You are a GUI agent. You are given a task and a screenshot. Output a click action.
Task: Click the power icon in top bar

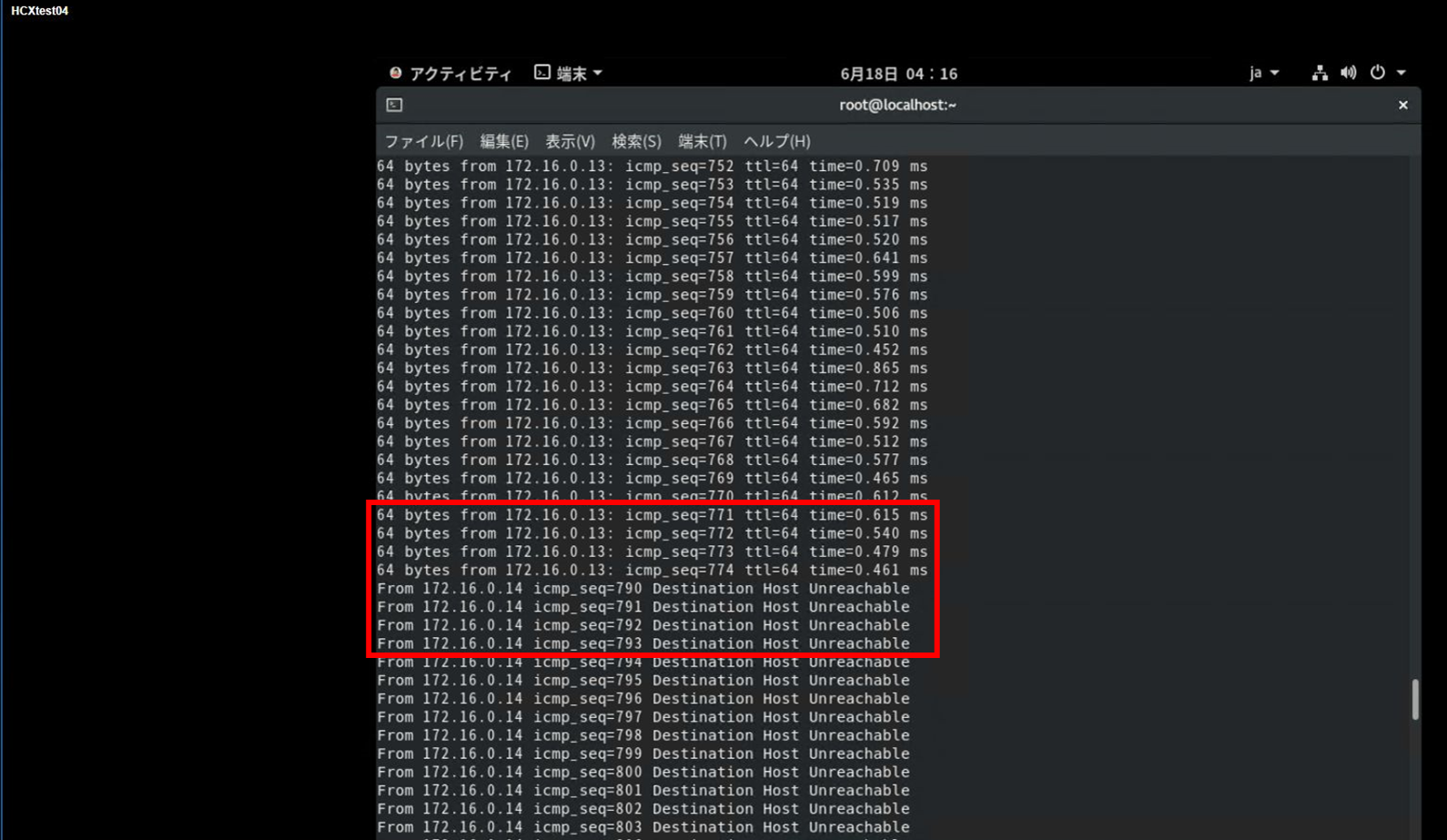(x=1377, y=73)
